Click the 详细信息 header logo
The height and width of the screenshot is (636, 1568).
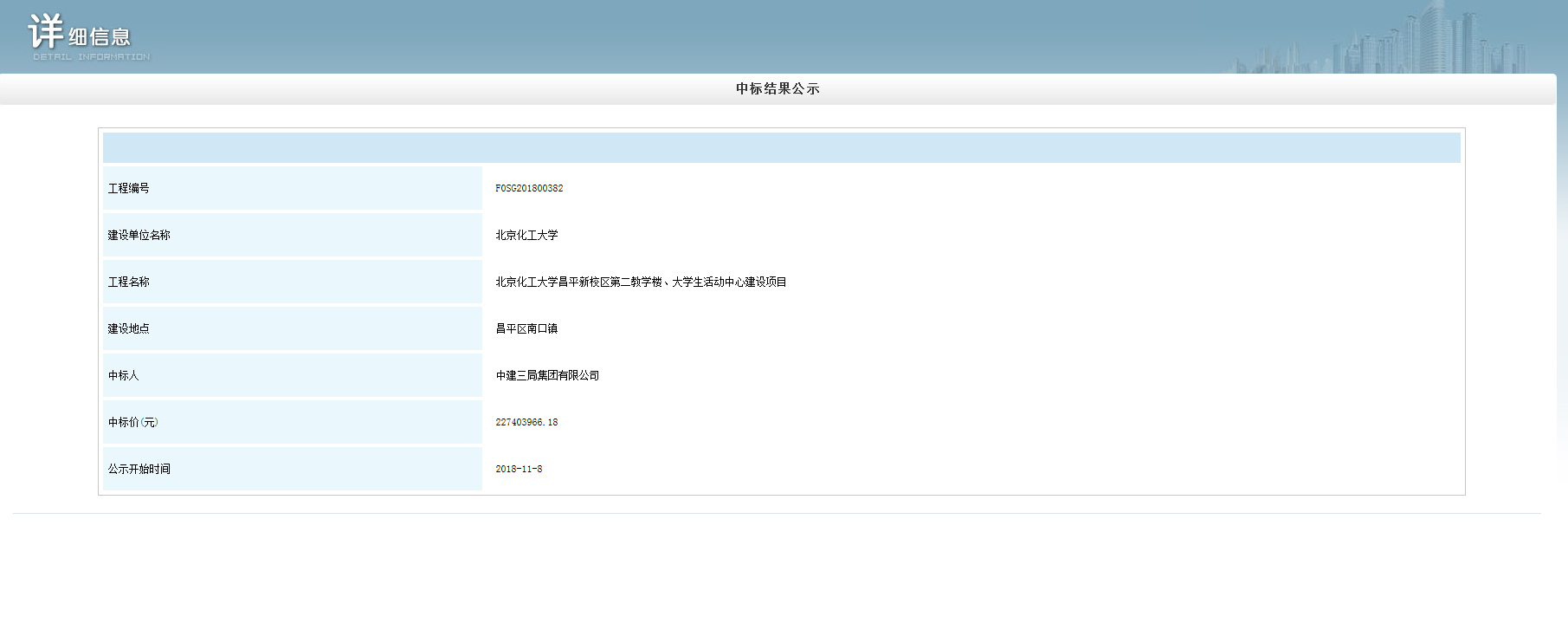[x=89, y=37]
